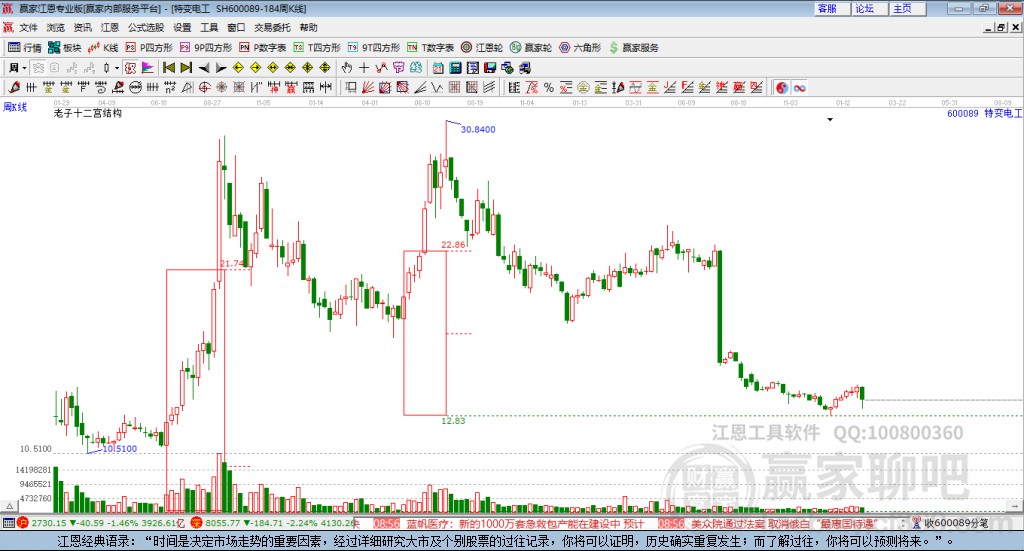Click the 节 solar-term icon
Screen dimensions: 1024x551
coord(398,68)
